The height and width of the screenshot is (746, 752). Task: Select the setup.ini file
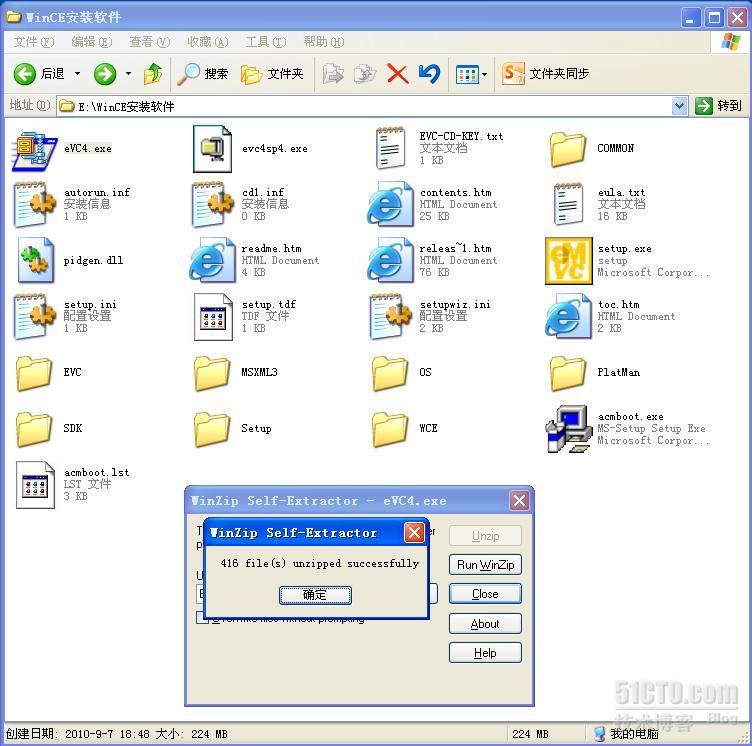pos(35,317)
